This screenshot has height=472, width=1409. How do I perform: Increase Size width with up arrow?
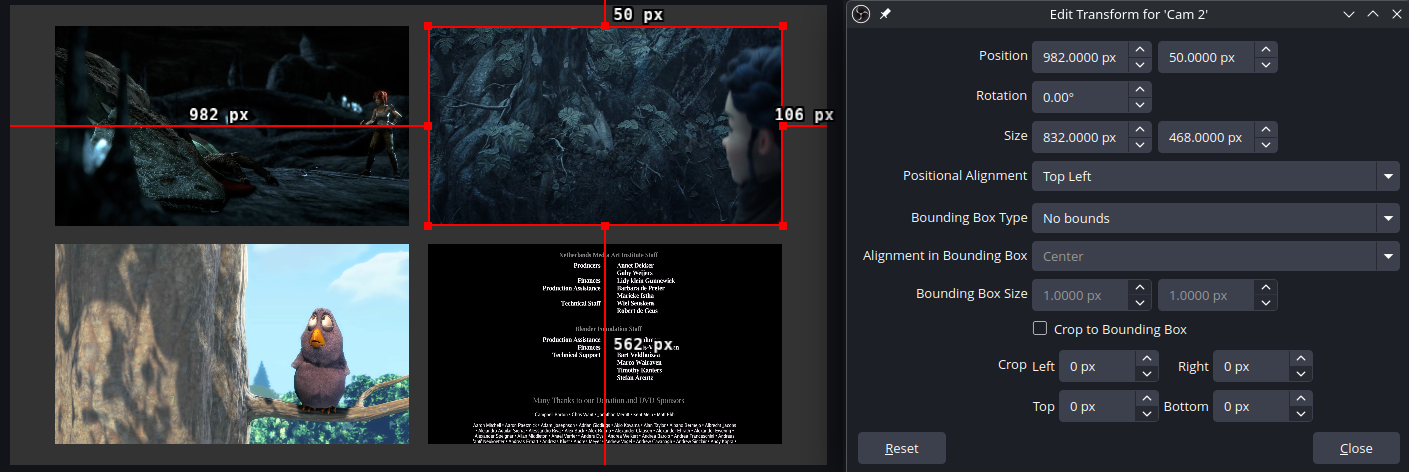1139,129
